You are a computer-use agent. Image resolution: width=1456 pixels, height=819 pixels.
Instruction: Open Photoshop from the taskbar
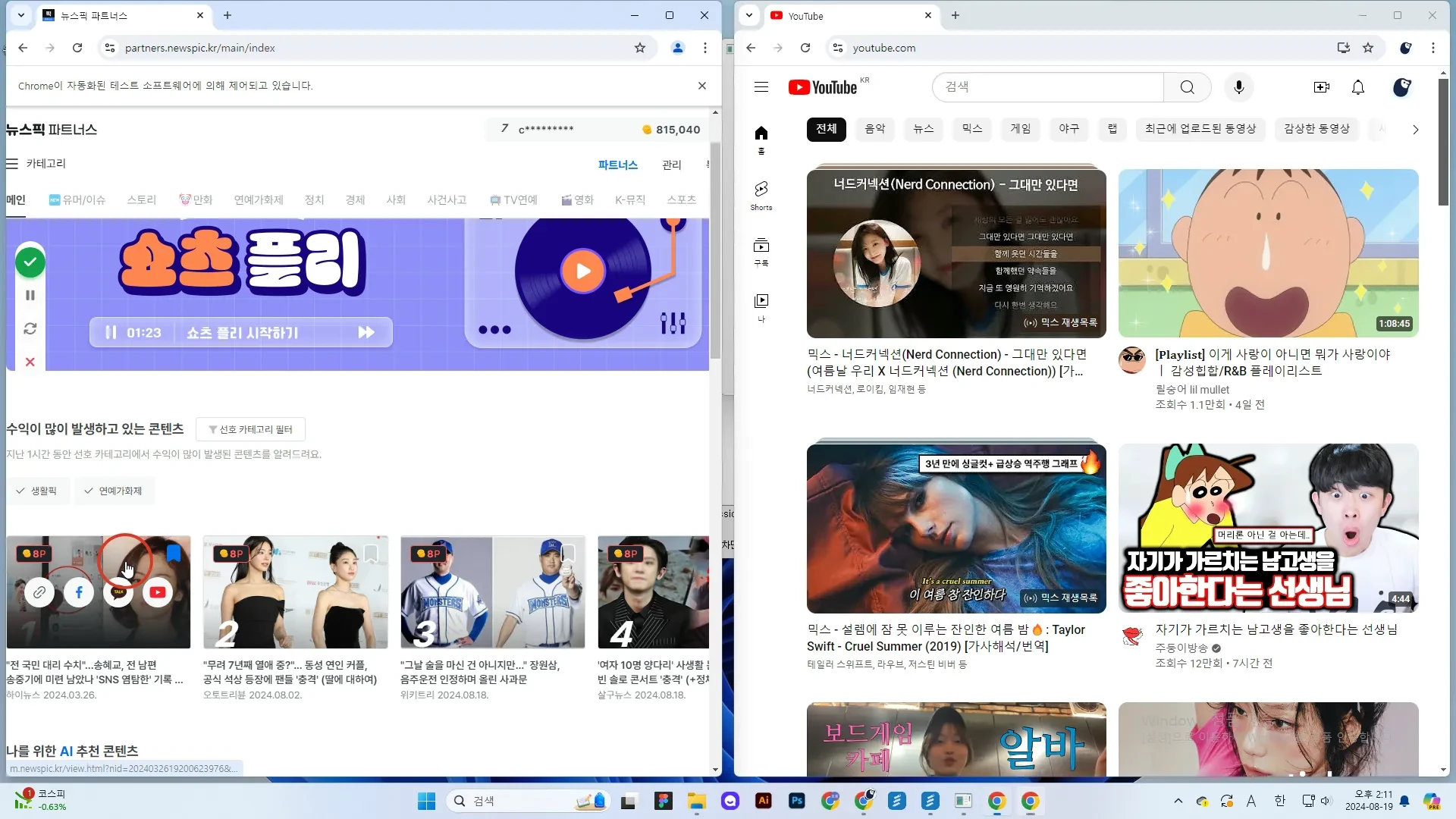click(x=797, y=801)
